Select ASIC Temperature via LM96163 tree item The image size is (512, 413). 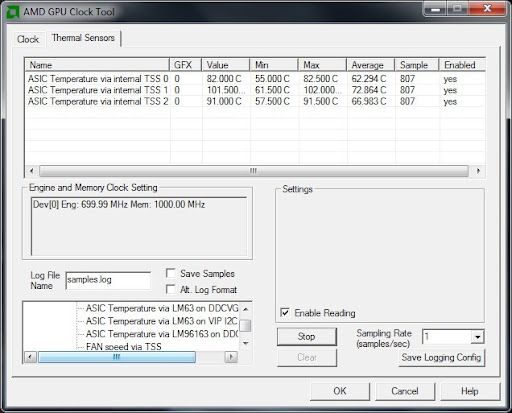point(162,334)
